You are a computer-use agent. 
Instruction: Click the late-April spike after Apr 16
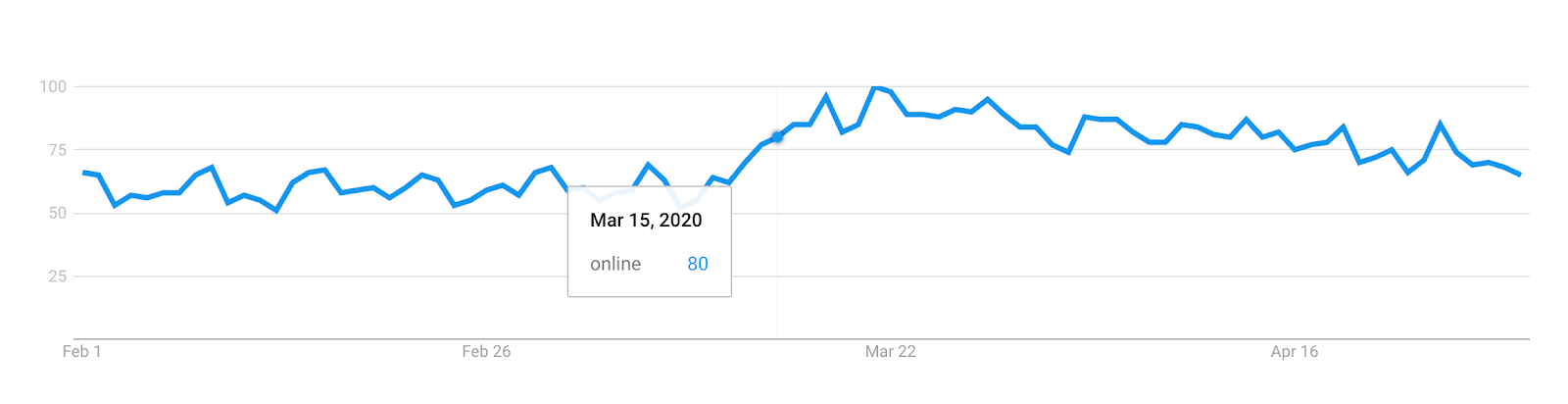[x=1440, y=124]
